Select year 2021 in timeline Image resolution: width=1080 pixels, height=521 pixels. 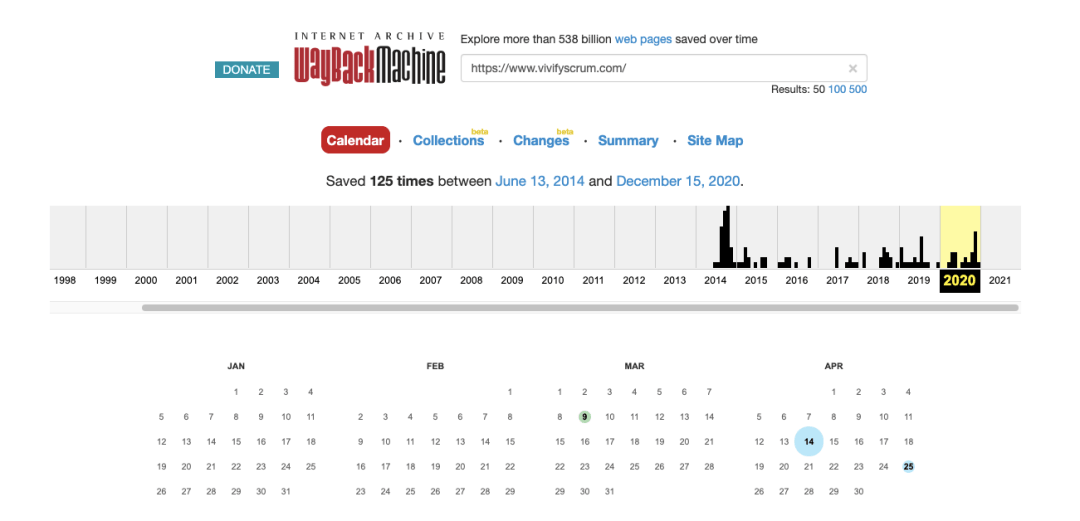click(1000, 280)
